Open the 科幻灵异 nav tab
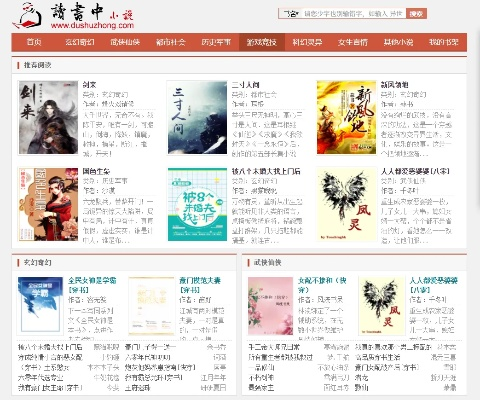Screen dimensions: 480x400 tap(307, 42)
